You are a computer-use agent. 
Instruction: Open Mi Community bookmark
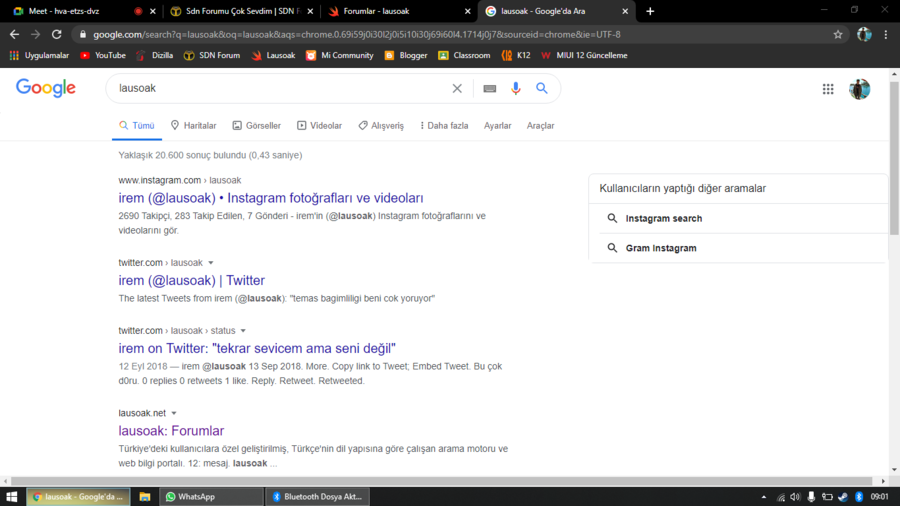(340, 56)
